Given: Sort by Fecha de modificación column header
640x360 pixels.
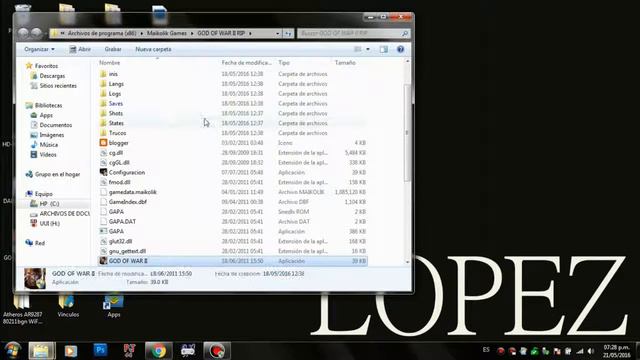Looking at the screenshot, I should (x=247, y=62).
